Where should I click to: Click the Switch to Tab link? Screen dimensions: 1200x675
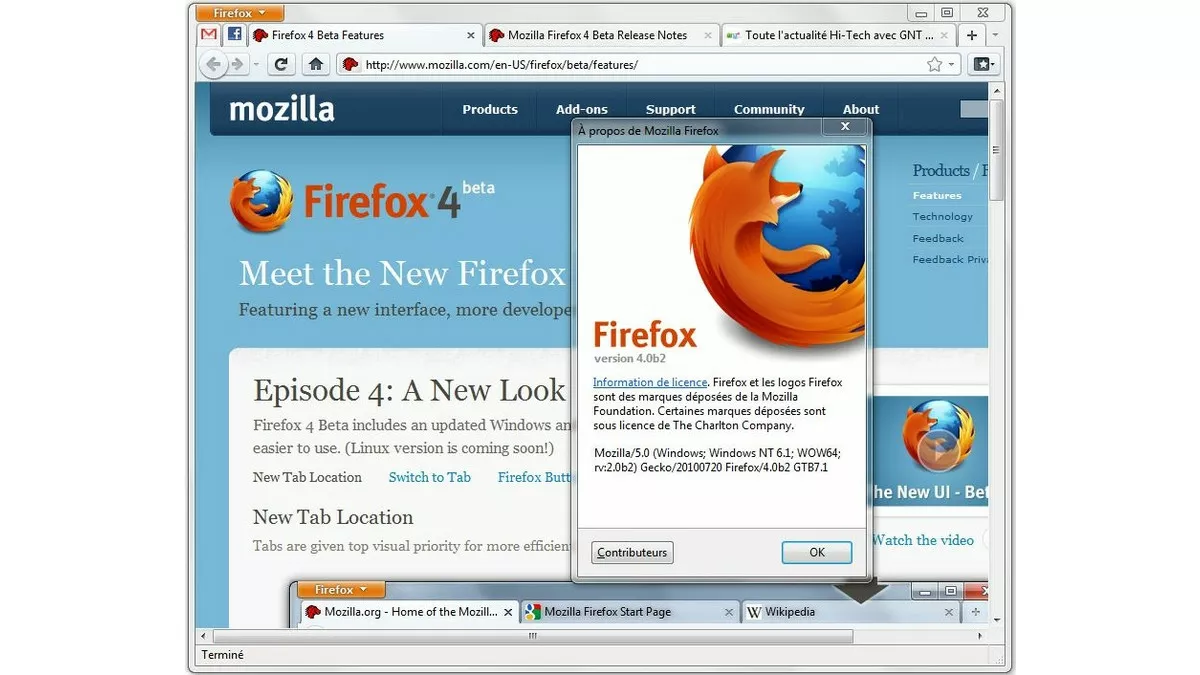click(429, 477)
